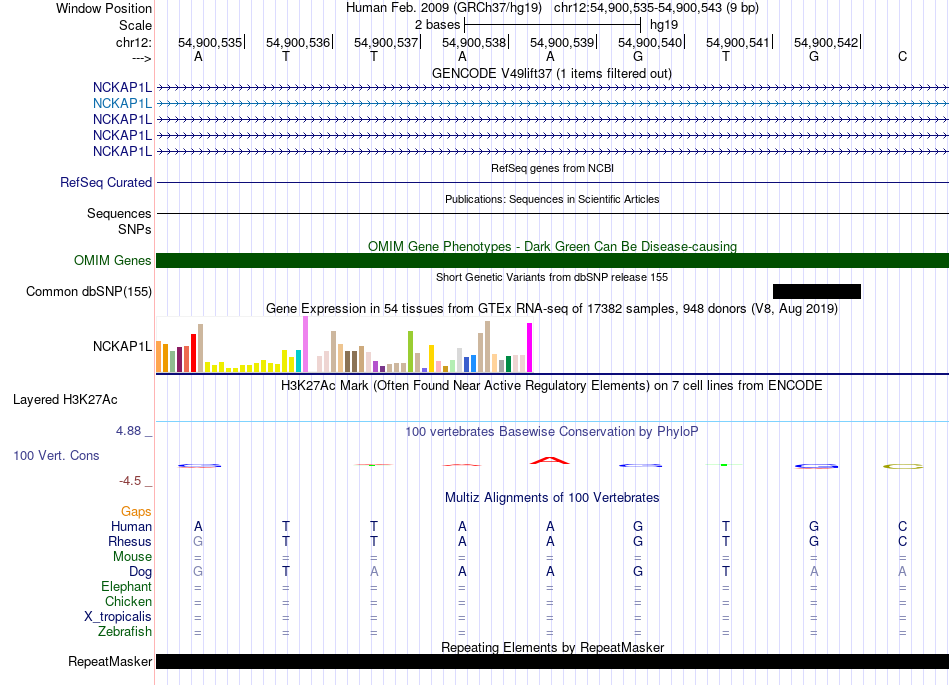Click the dark green OMIM Genes bar
Image resolution: width=950 pixels, height=685 pixels.
pyautogui.click(x=552, y=260)
